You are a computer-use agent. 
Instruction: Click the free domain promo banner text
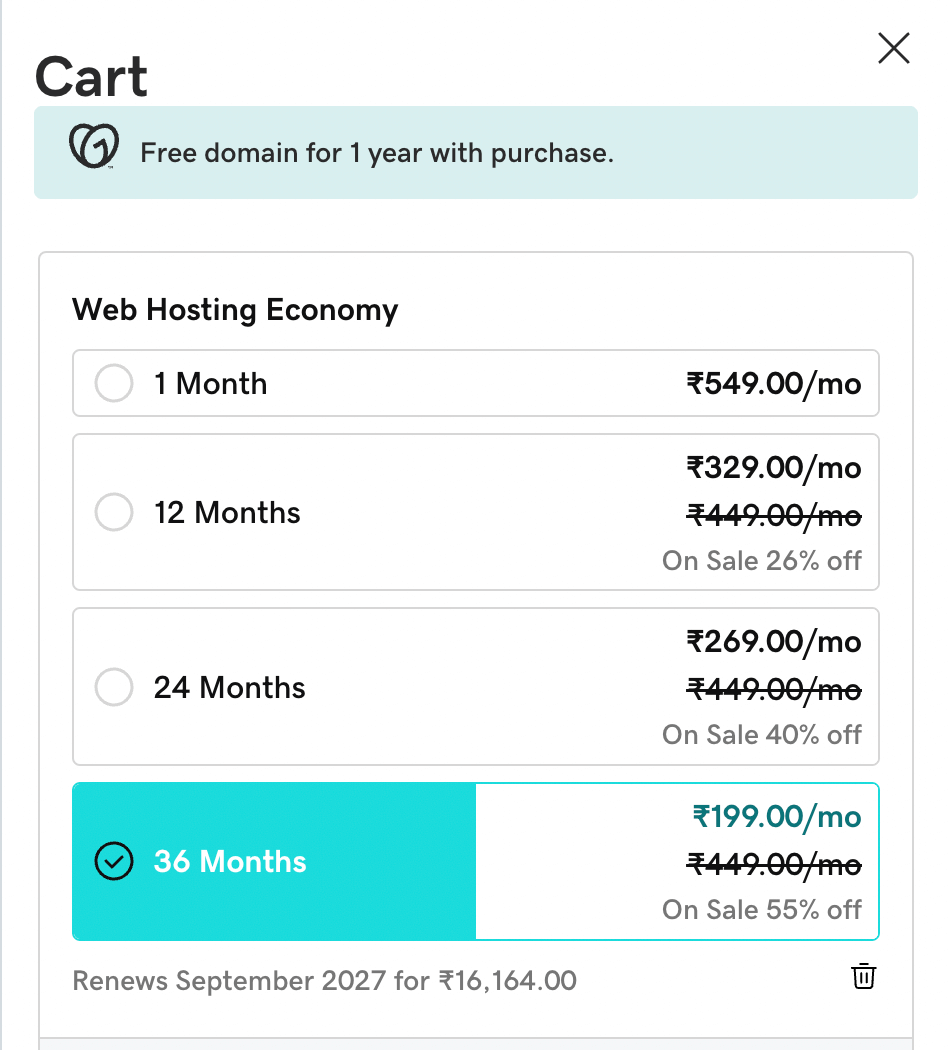pyautogui.click(x=376, y=154)
